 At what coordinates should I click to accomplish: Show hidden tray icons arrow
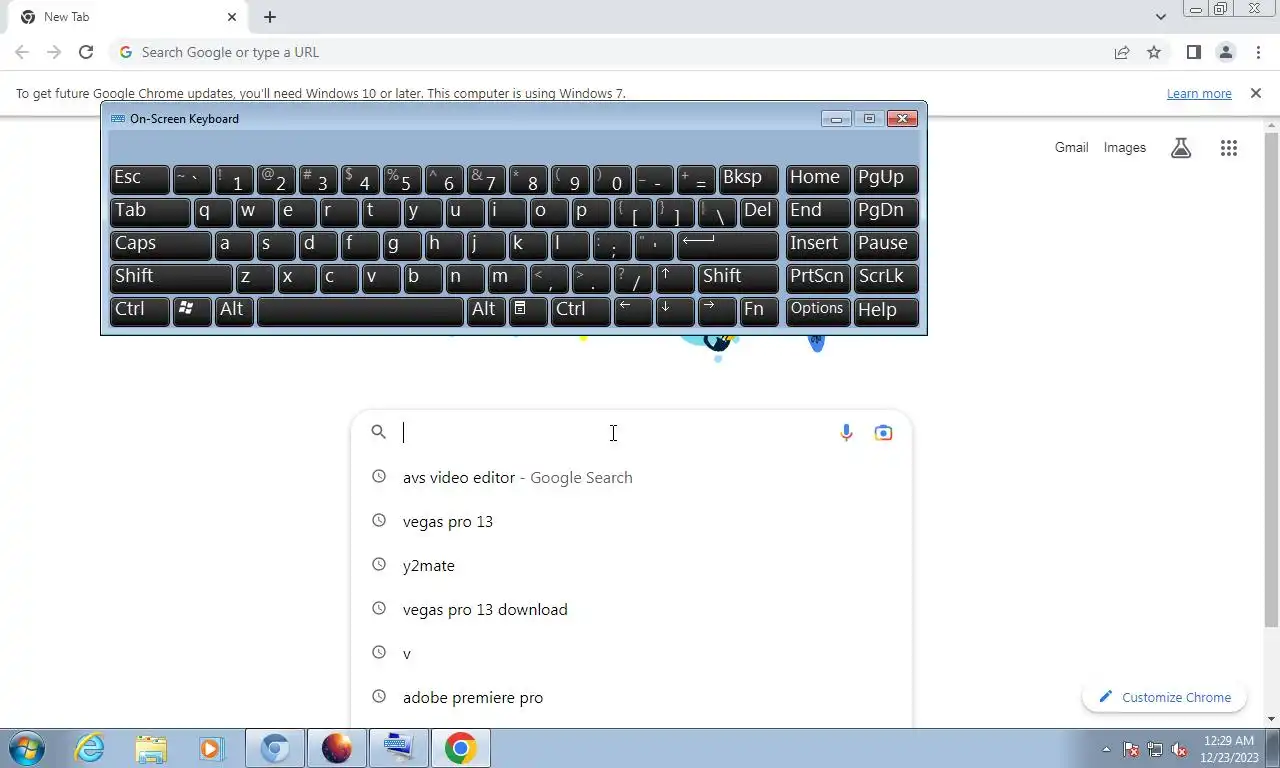pos(1106,749)
